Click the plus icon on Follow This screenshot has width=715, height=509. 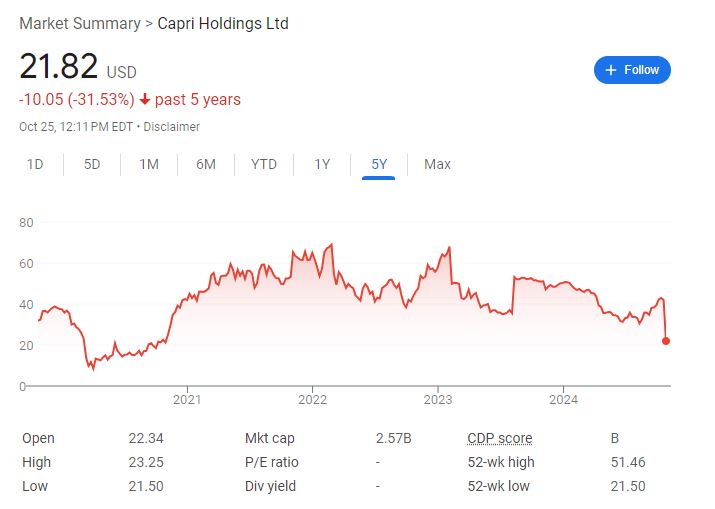611,70
